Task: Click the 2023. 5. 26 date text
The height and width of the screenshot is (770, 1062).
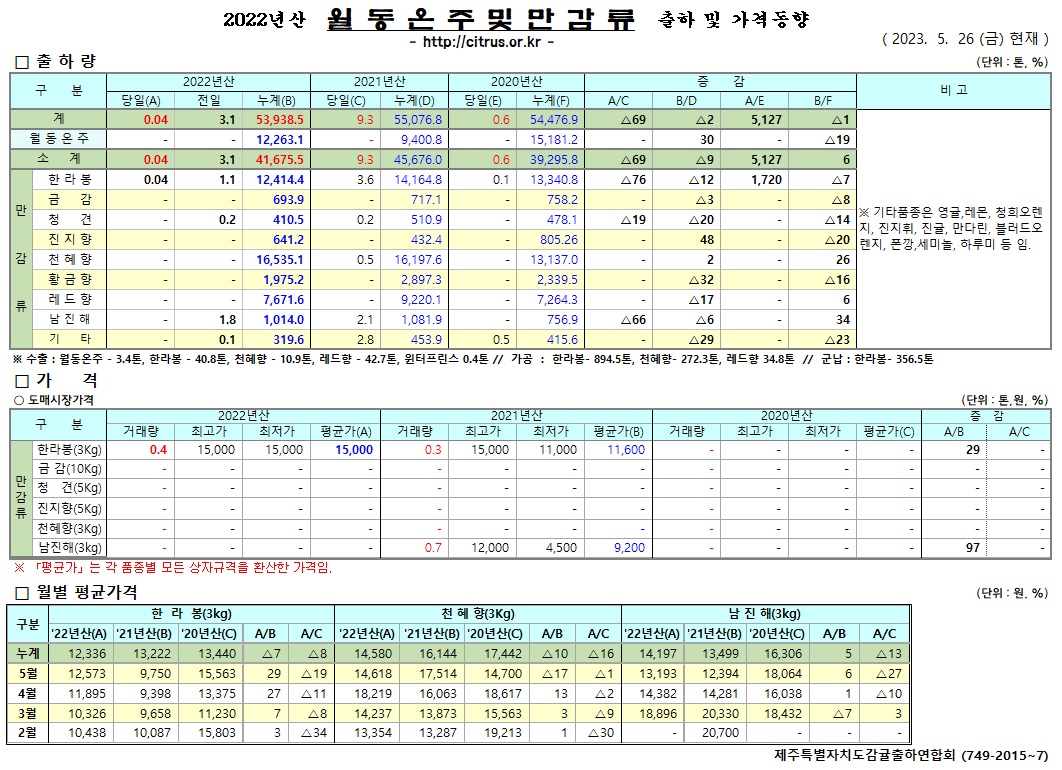Action: pos(964,40)
